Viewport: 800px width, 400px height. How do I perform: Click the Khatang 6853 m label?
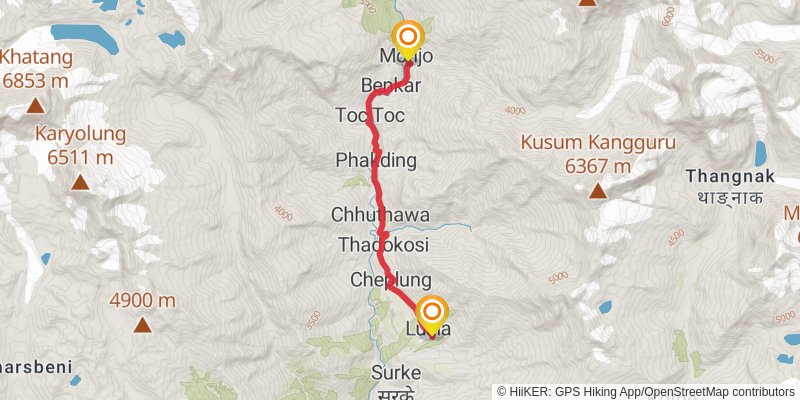(36, 69)
